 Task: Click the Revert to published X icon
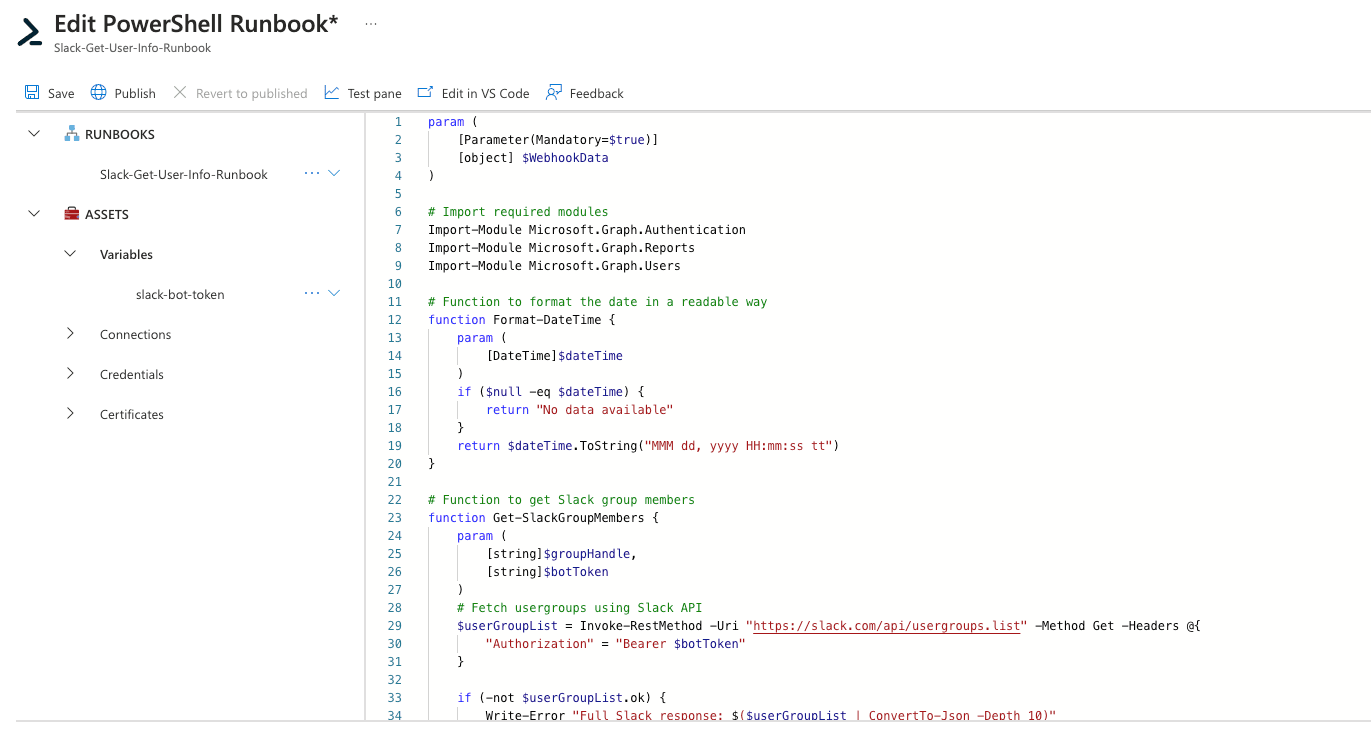click(180, 92)
